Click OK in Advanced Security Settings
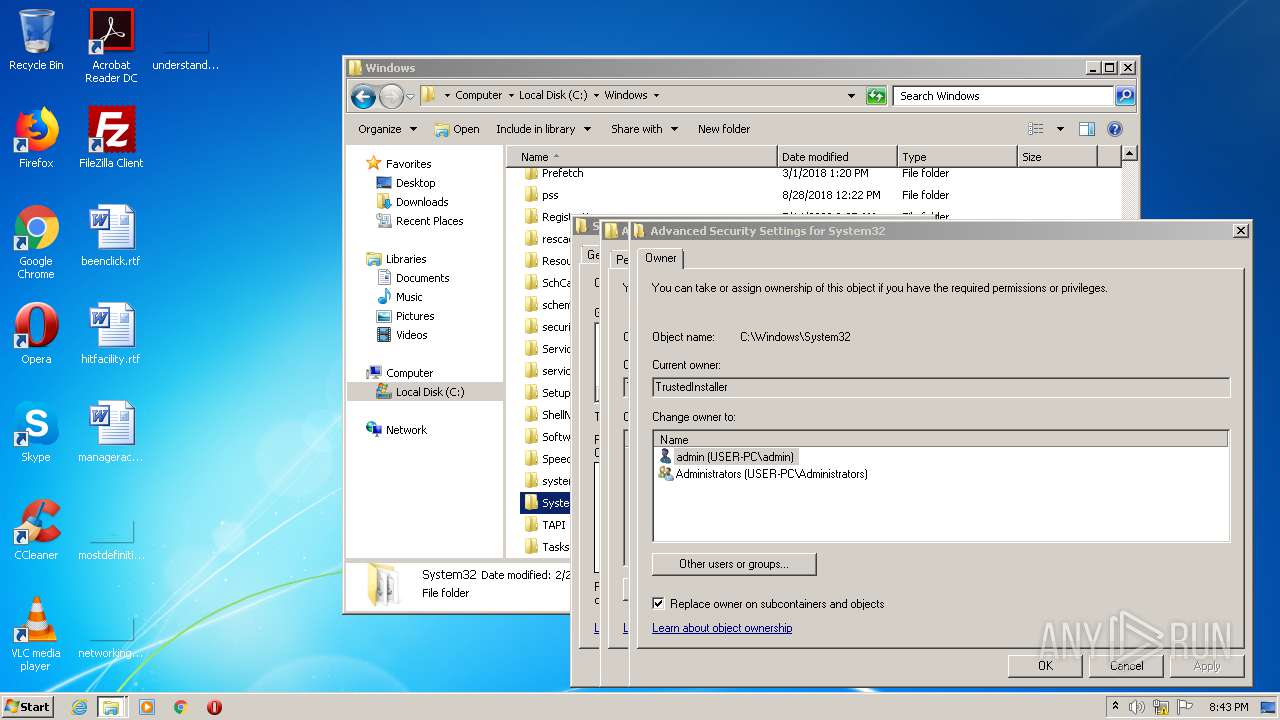 point(1045,666)
